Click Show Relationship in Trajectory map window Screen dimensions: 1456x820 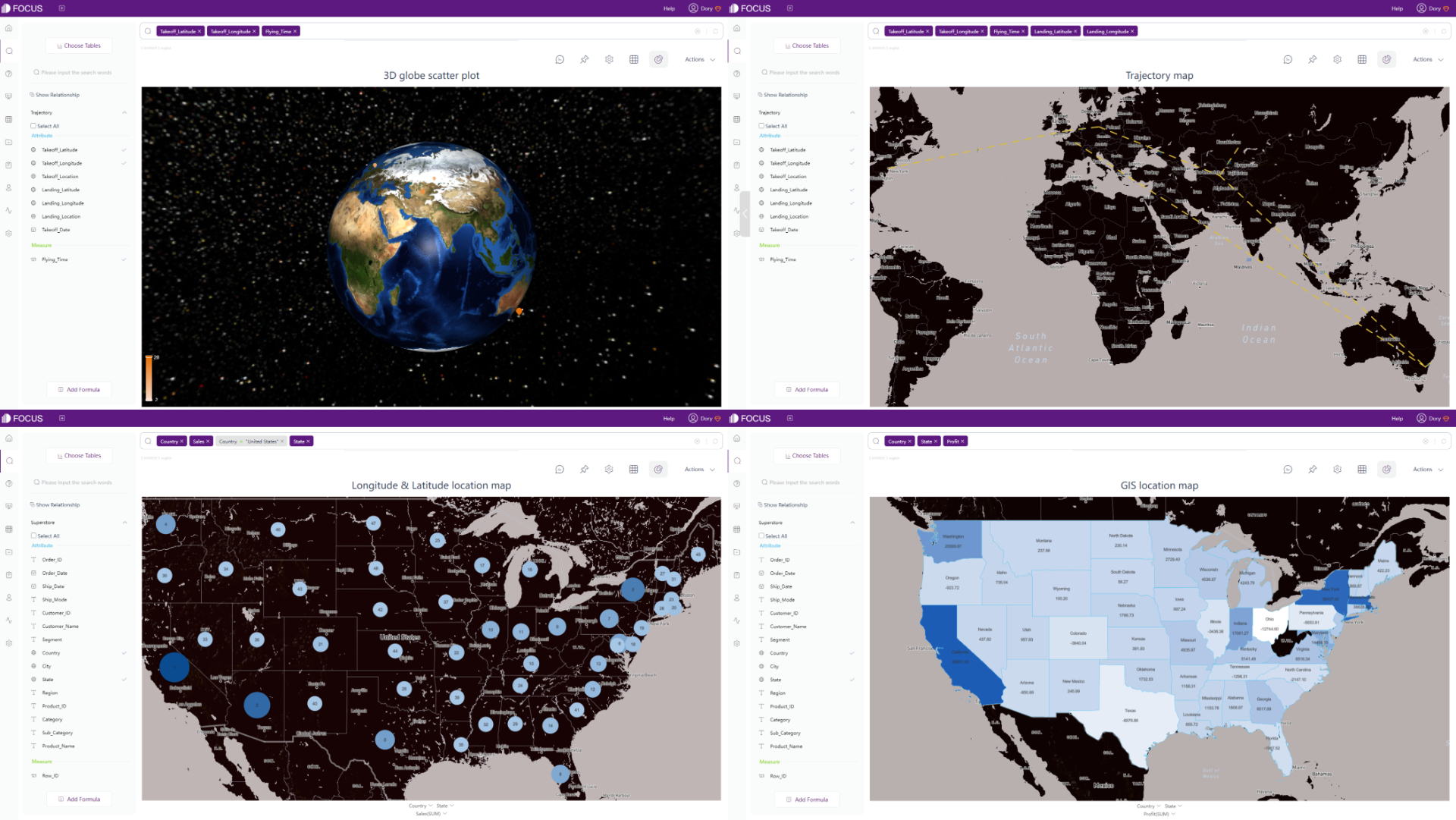click(x=783, y=95)
